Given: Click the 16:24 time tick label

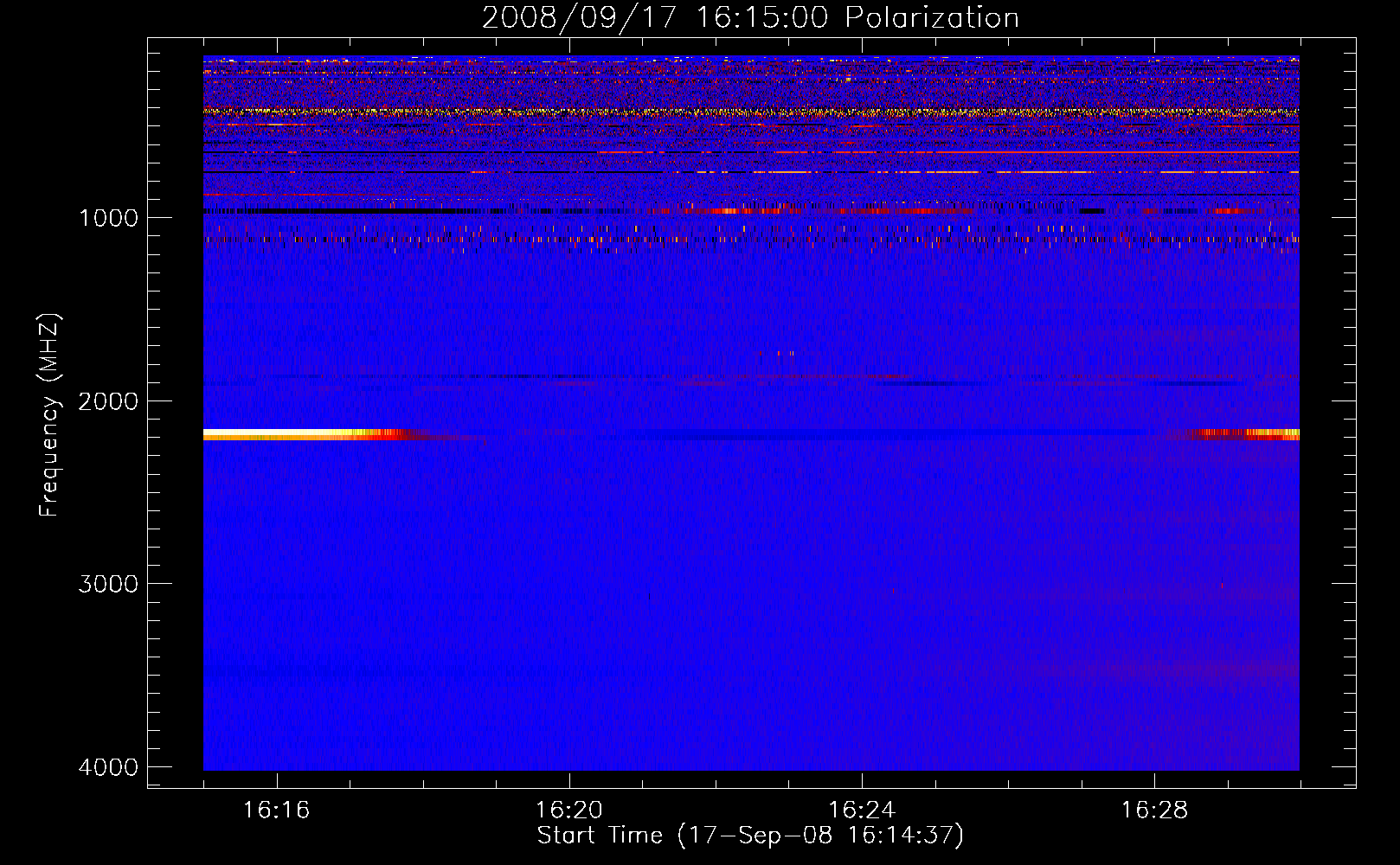Looking at the screenshot, I should 862,811.
